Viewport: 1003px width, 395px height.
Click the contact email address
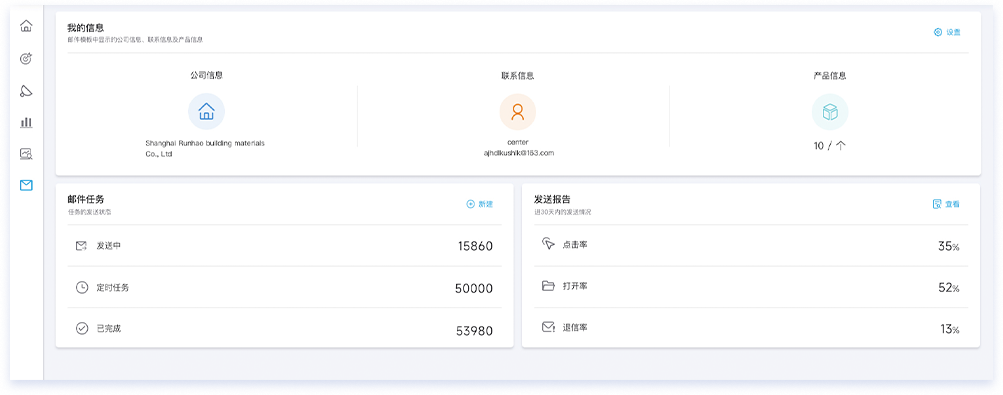pyautogui.click(x=519, y=153)
